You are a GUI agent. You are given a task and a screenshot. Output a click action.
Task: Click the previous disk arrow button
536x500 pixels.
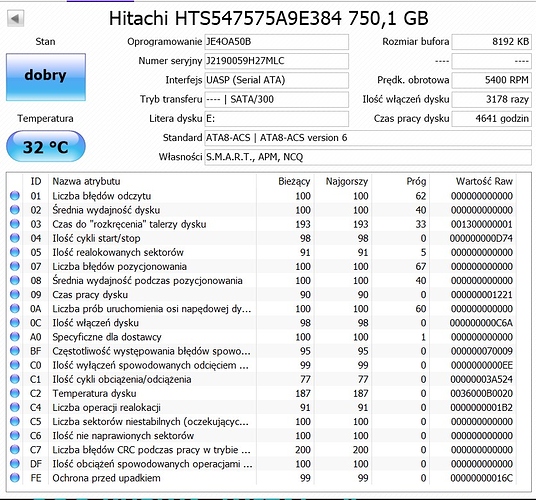click(x=15, y=18)
